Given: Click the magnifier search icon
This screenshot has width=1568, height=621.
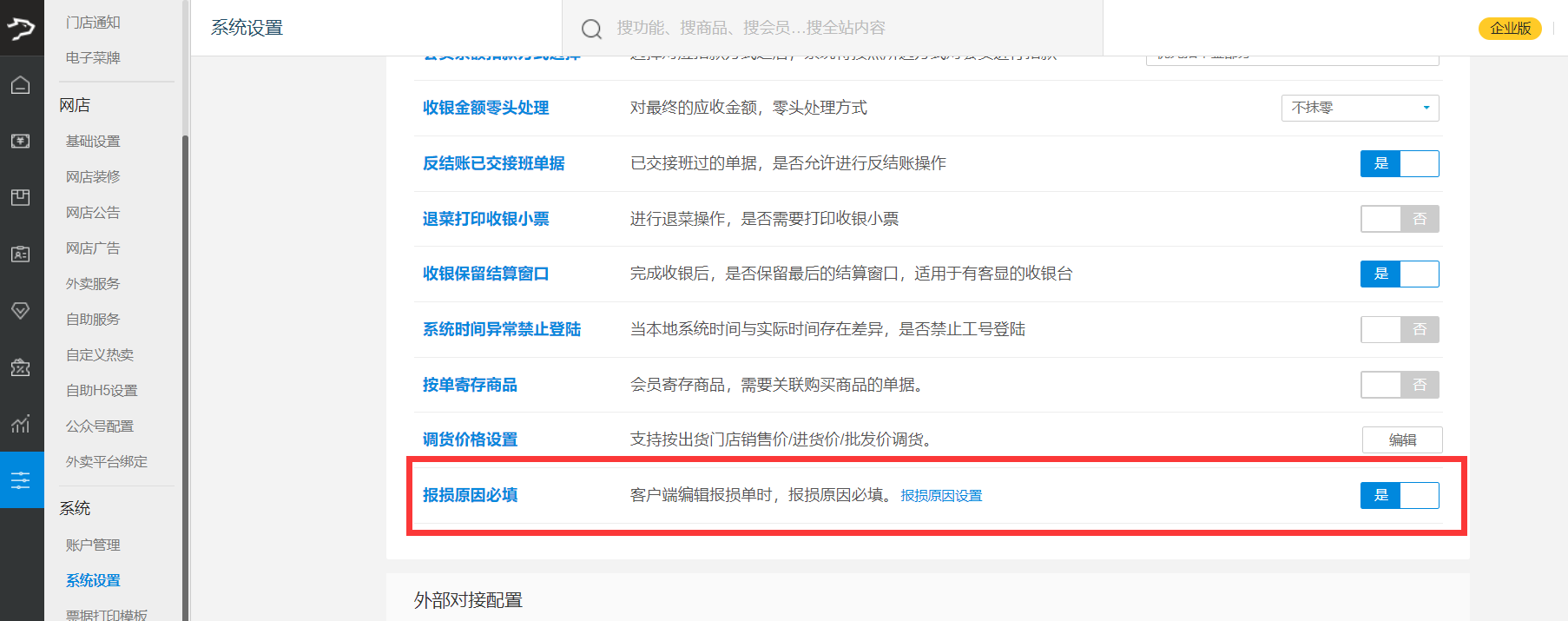Looking at the screenshot, I should point(591,29).
